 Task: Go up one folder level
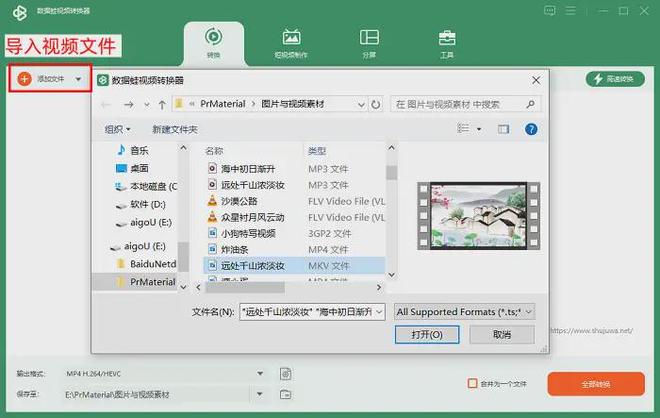(162, 104)
